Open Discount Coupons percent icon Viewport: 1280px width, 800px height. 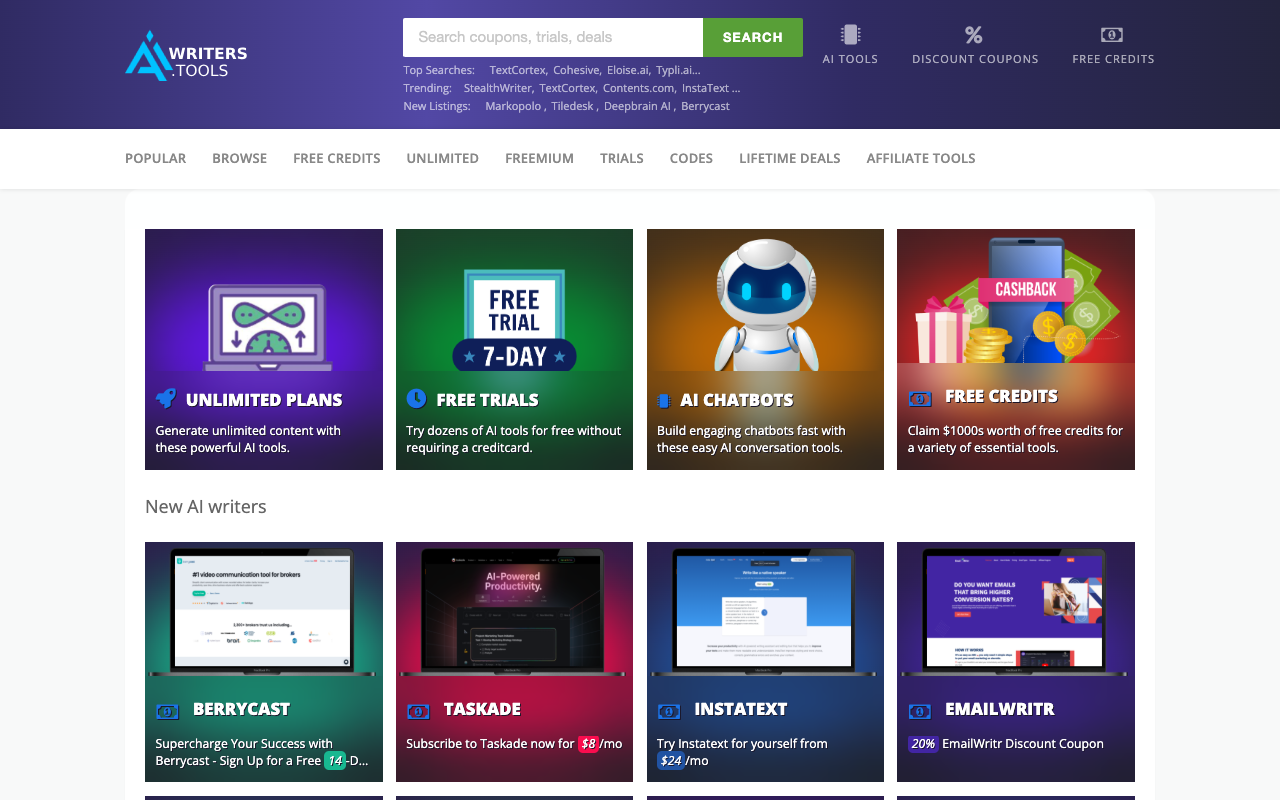point(974,35)
